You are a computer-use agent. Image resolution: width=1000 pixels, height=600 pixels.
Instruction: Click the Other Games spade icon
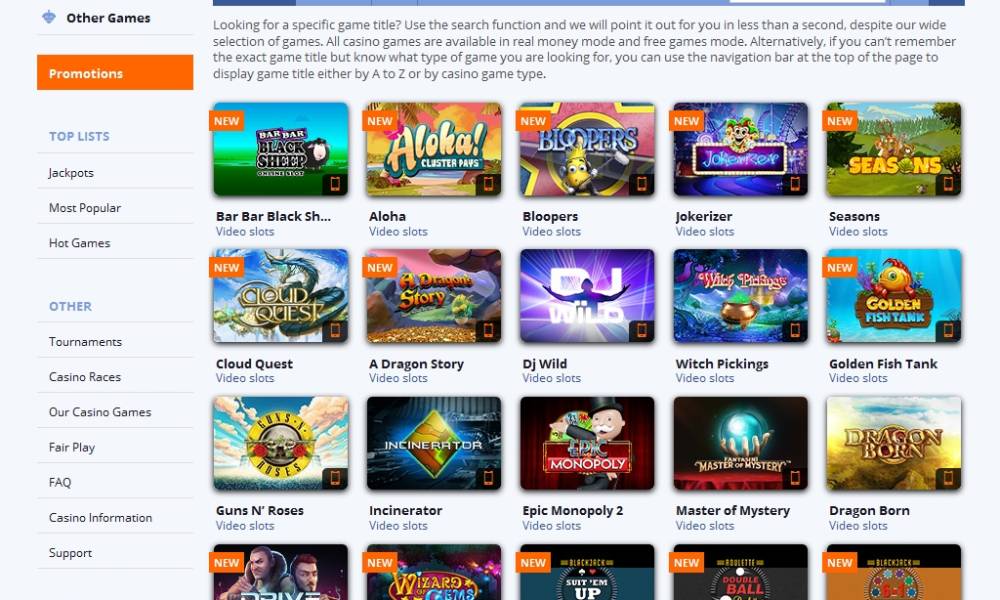click(x=49, y=17)
